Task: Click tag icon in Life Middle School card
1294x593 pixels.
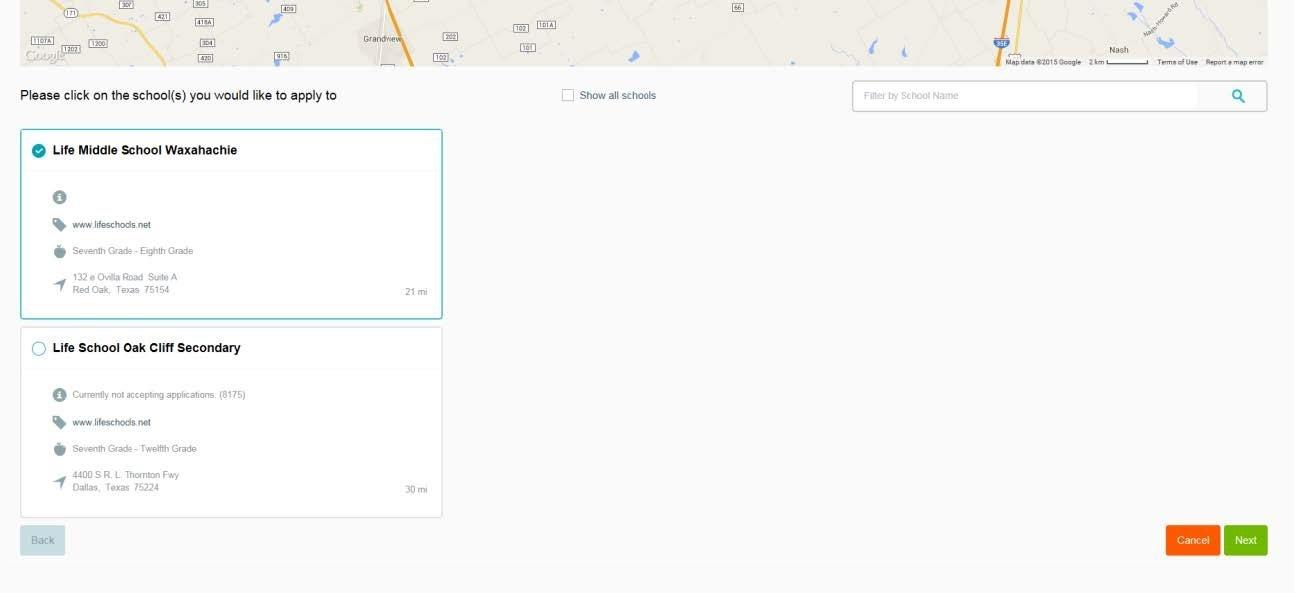Action: (x=59, y=225)
